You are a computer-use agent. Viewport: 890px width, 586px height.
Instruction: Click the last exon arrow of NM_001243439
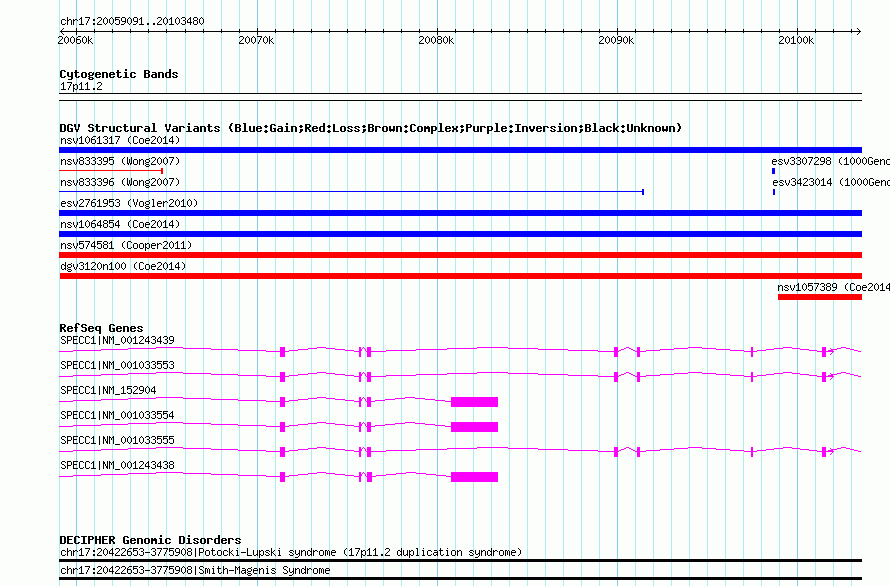[x=828, y=352]
